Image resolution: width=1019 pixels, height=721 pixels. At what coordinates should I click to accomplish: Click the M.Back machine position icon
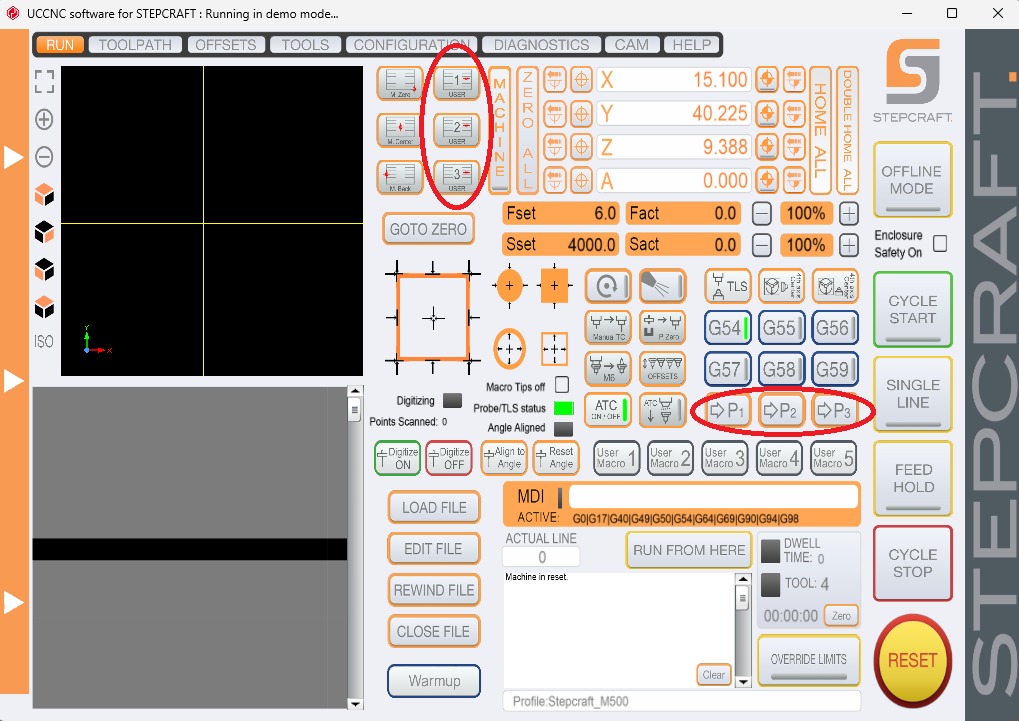pos(400,176)
